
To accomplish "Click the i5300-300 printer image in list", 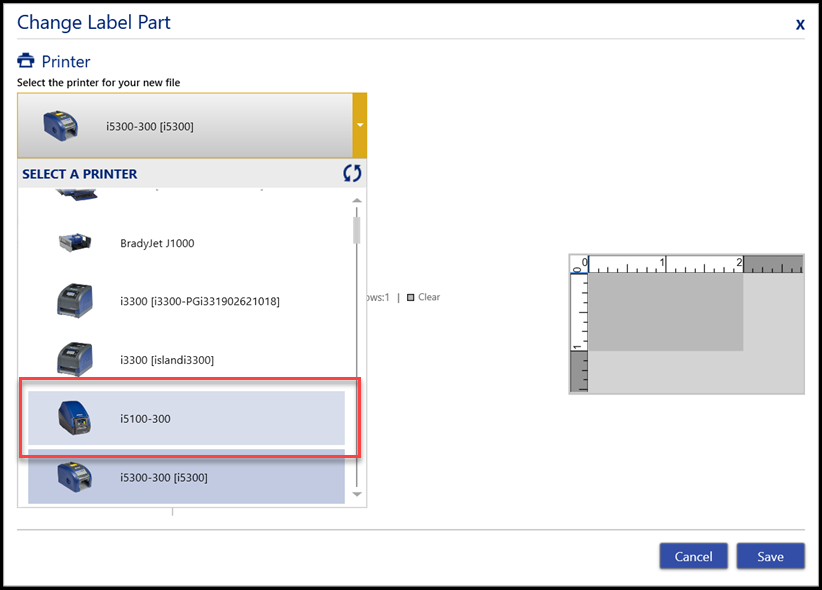I will [x=75, y=476].
